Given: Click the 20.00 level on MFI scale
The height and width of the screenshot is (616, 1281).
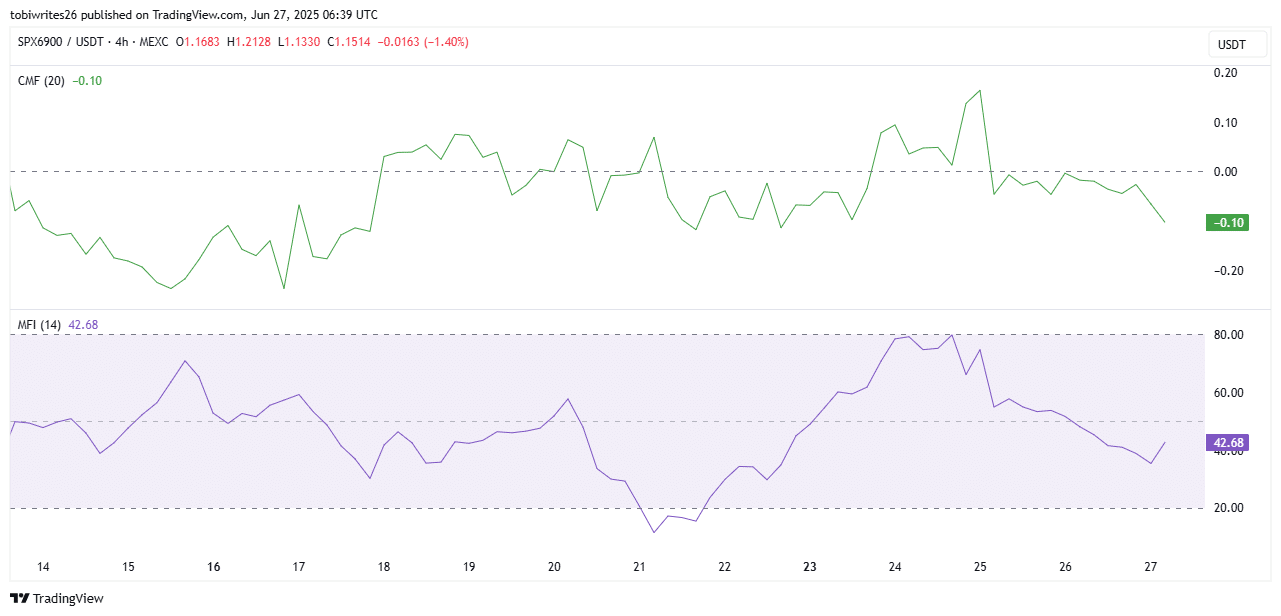Looking at the screenshot, I should (x=1227, y=508).
